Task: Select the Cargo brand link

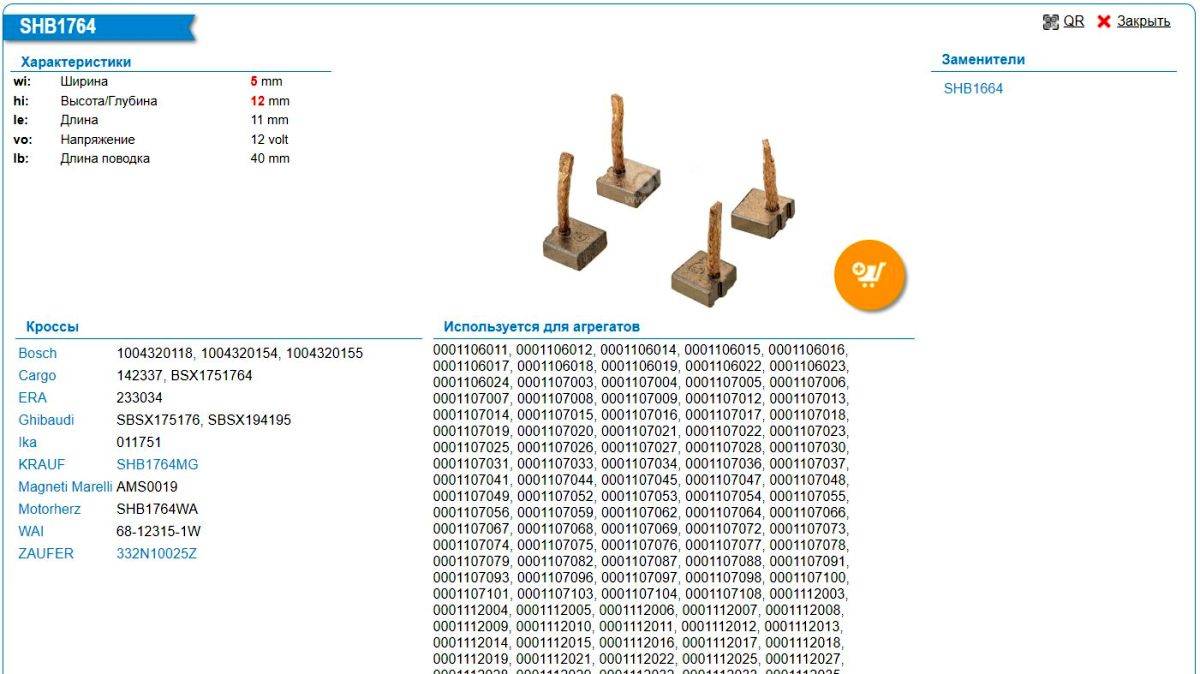Action: click(x=37, y=376)
